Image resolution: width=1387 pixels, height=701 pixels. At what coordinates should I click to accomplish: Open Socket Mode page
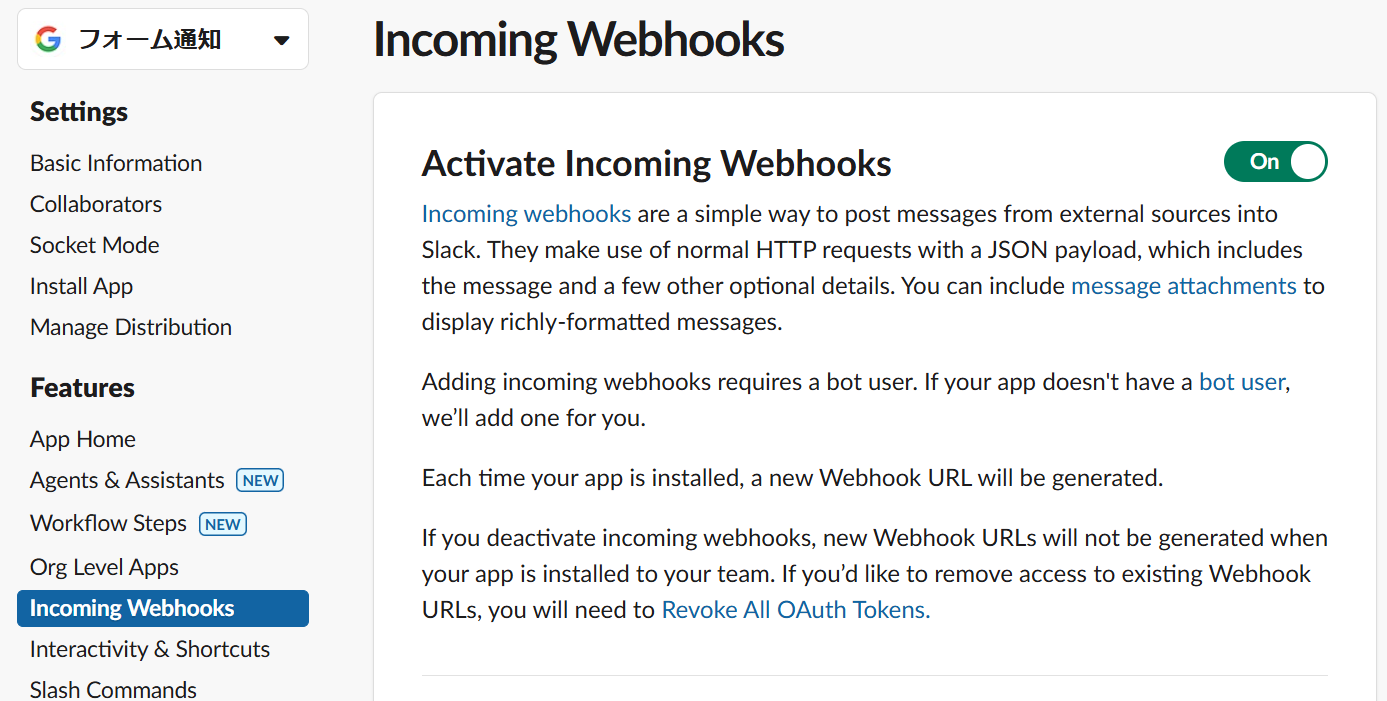point(95,245)
